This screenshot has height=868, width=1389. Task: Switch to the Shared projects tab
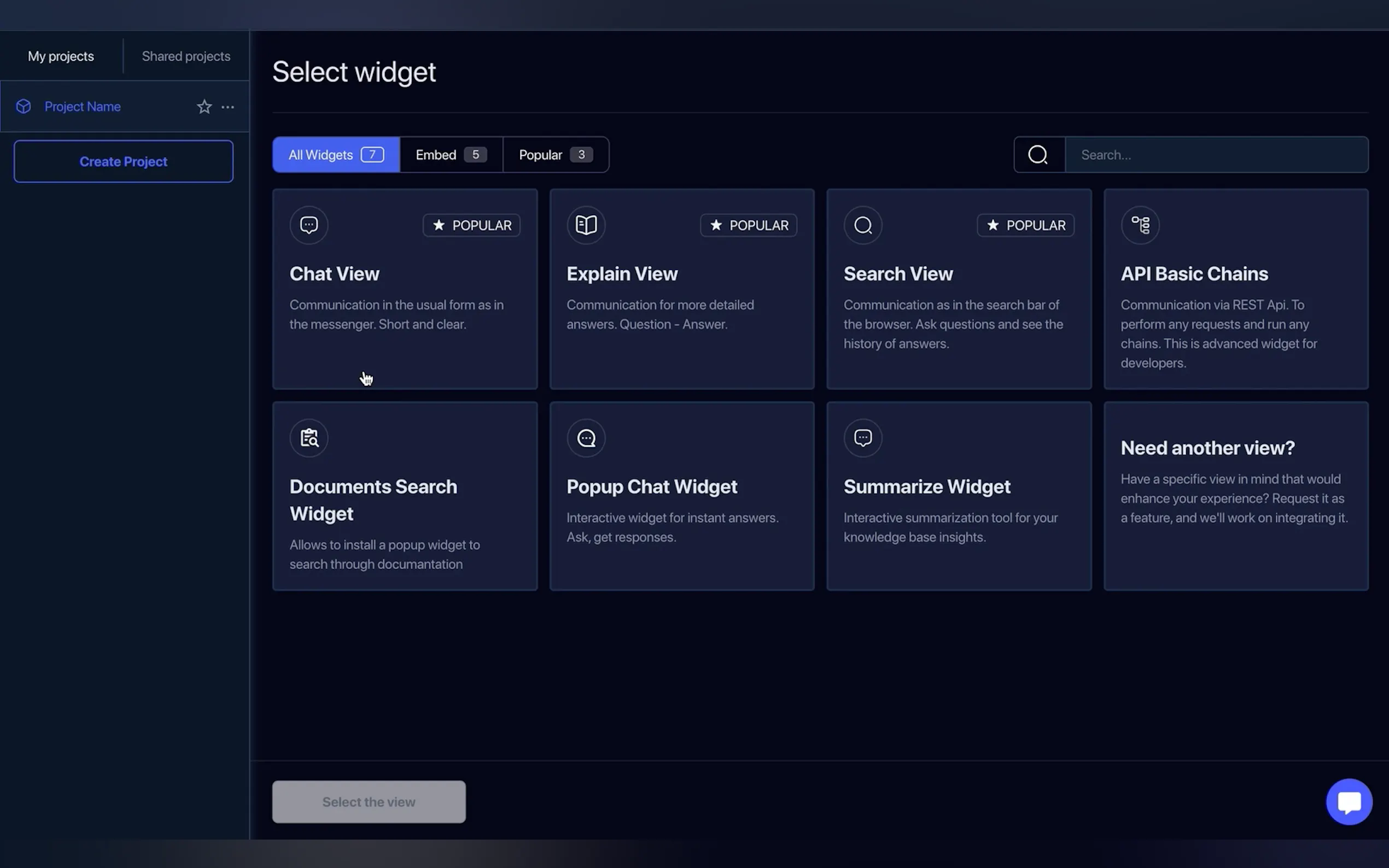pos(186,56)
